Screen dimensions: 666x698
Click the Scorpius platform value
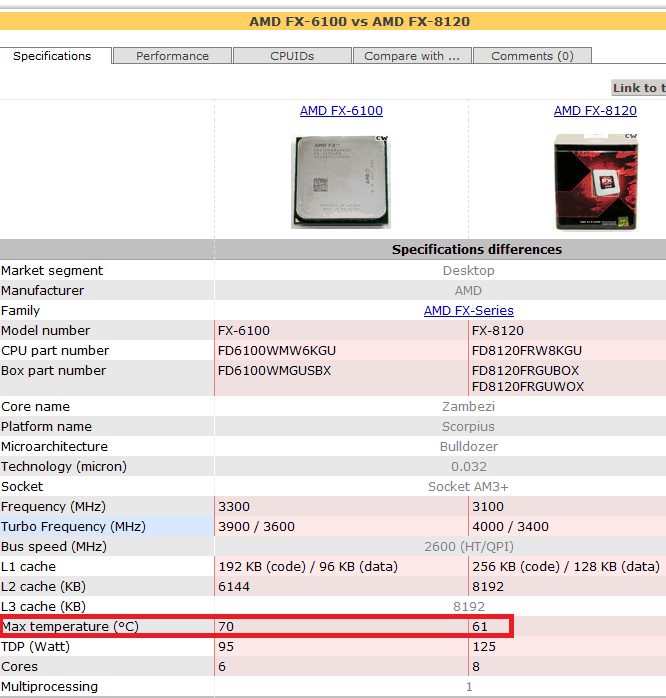click(x=468, y=426)
